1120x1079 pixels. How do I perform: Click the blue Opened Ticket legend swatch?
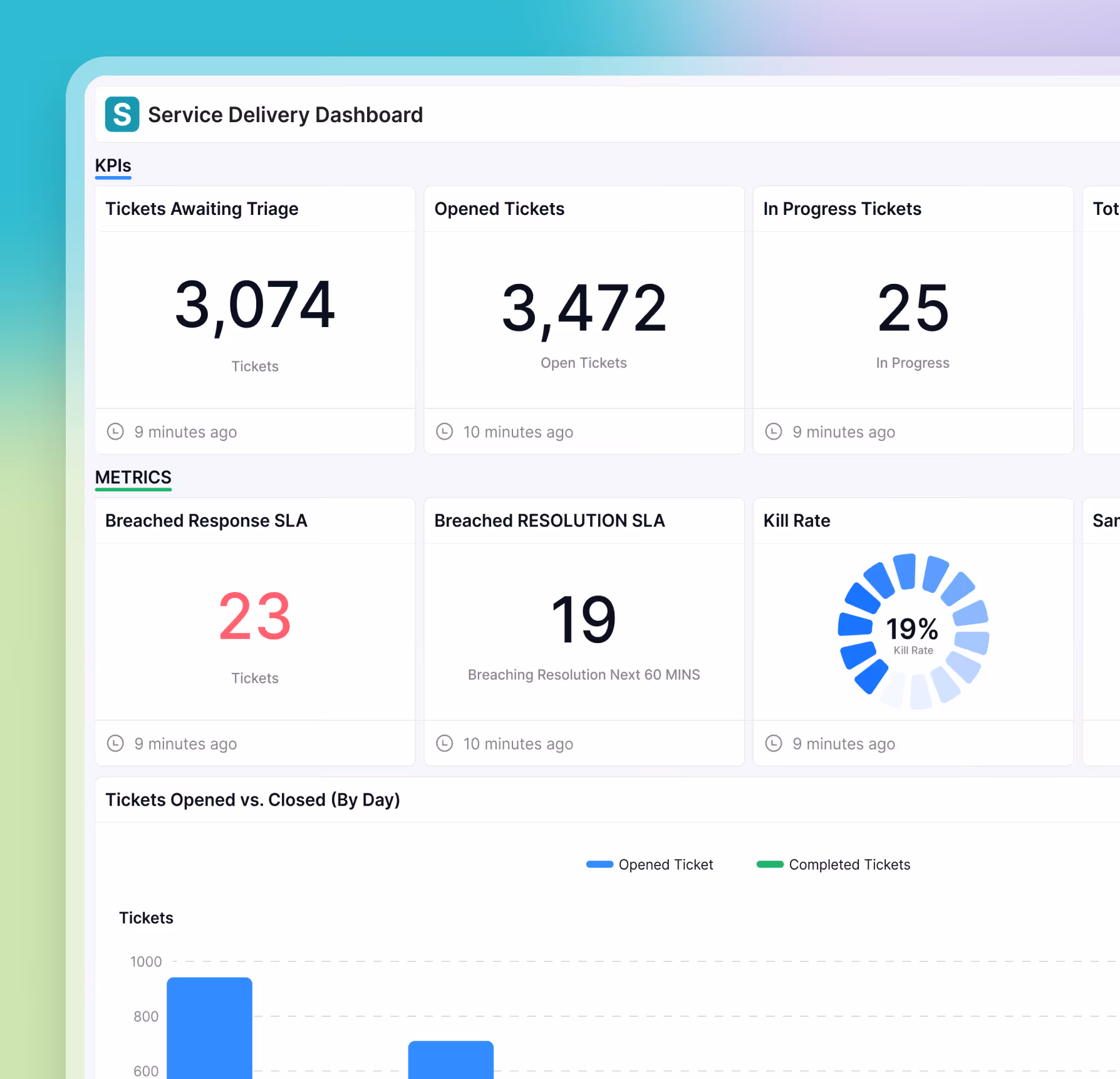pos(599,865)
